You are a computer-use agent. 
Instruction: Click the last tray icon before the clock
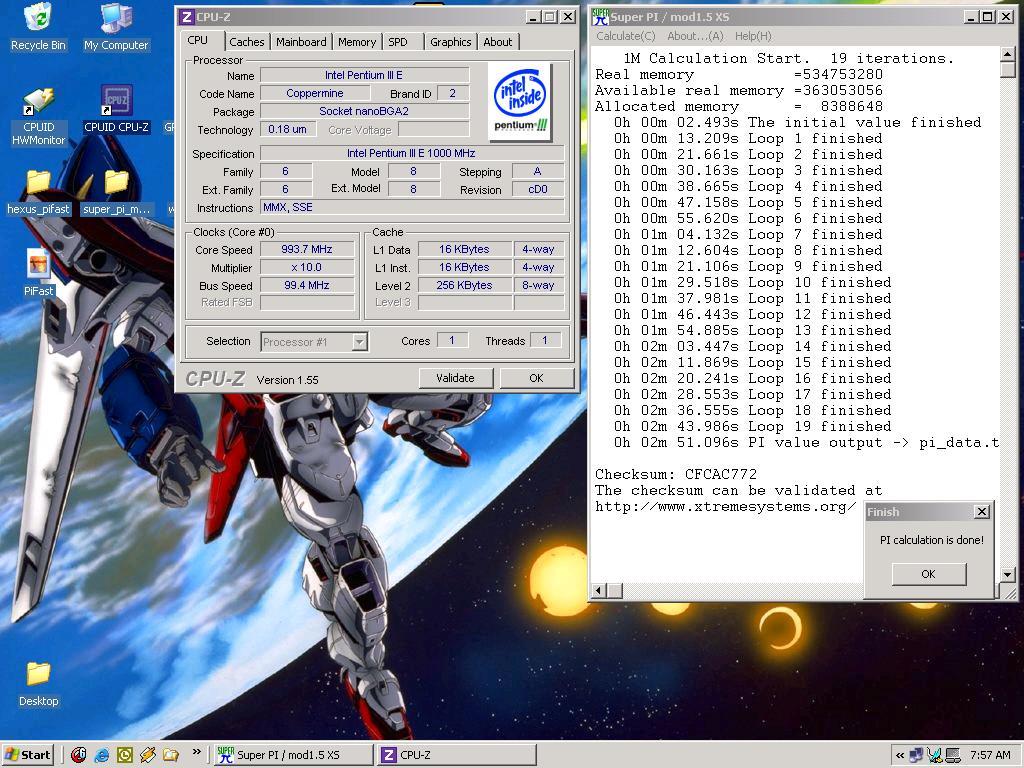click(x=952, y=755)
